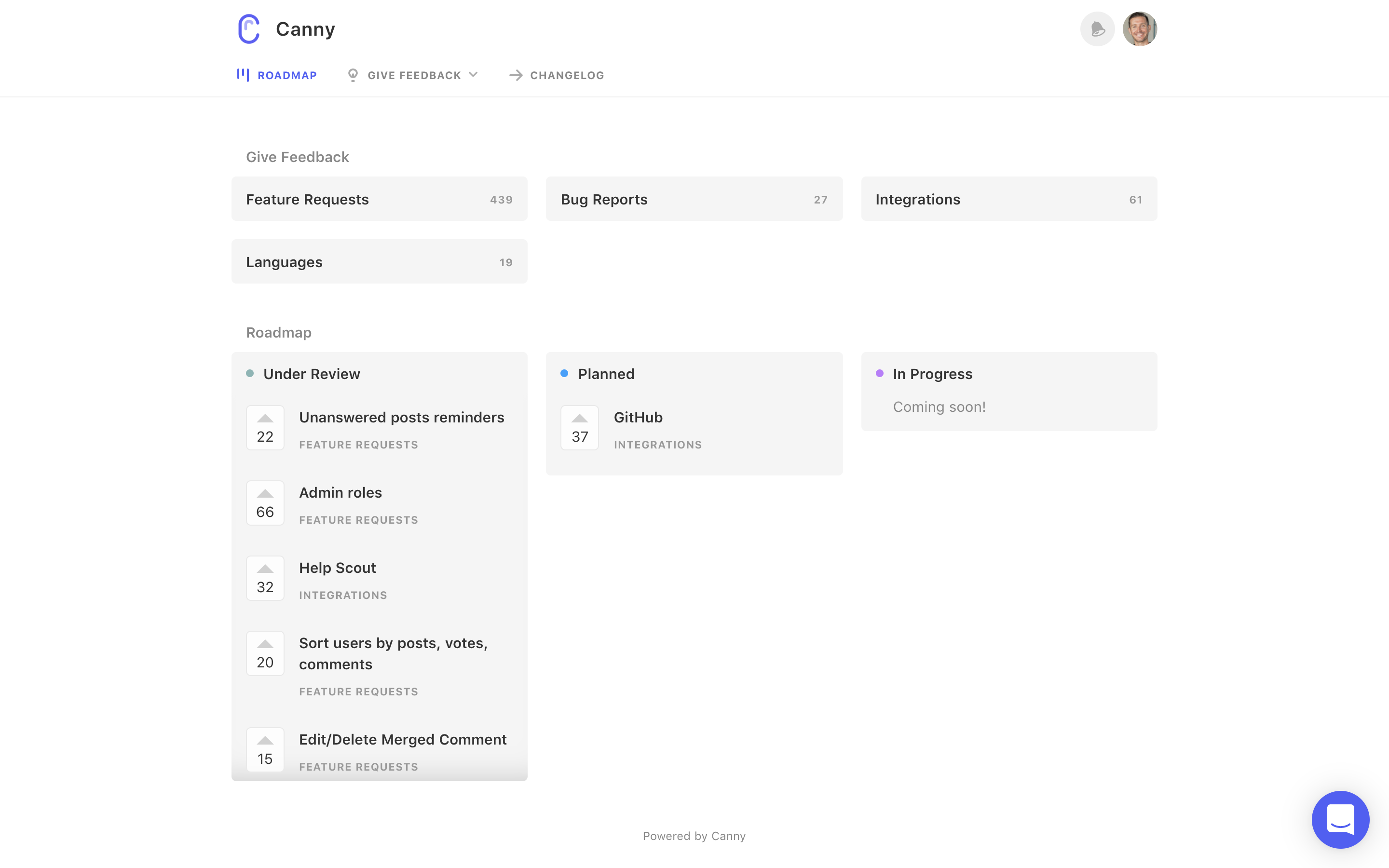1389x868 pixels.
Task: Go to the Changelog tab
Action: click(x=556, y=75)
